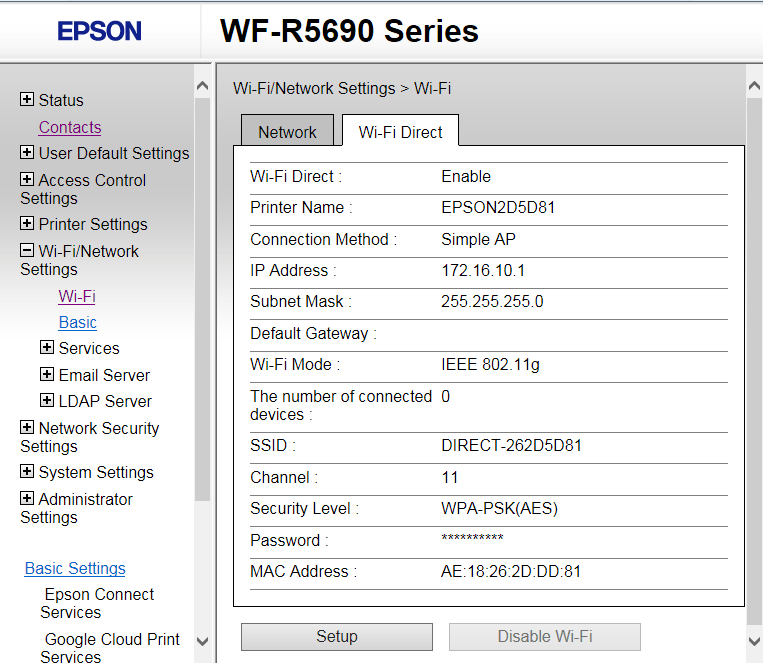Collapse the Wi-Fi/Network Settings section
Viewport: 763px width, 663px height.
27,251
